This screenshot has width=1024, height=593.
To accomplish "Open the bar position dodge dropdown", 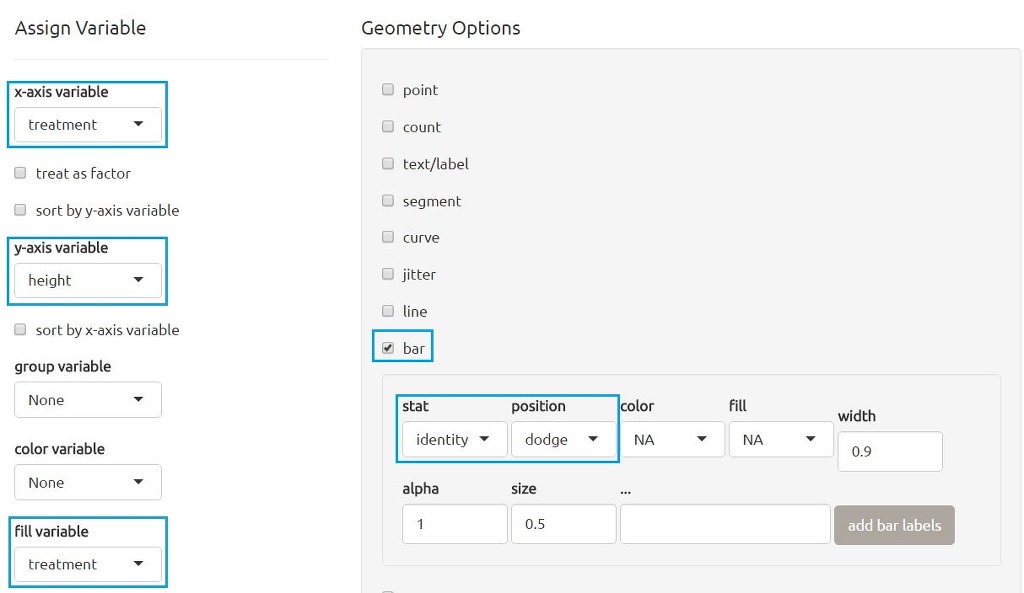I will pyautogui.click(x=563, y=439).
